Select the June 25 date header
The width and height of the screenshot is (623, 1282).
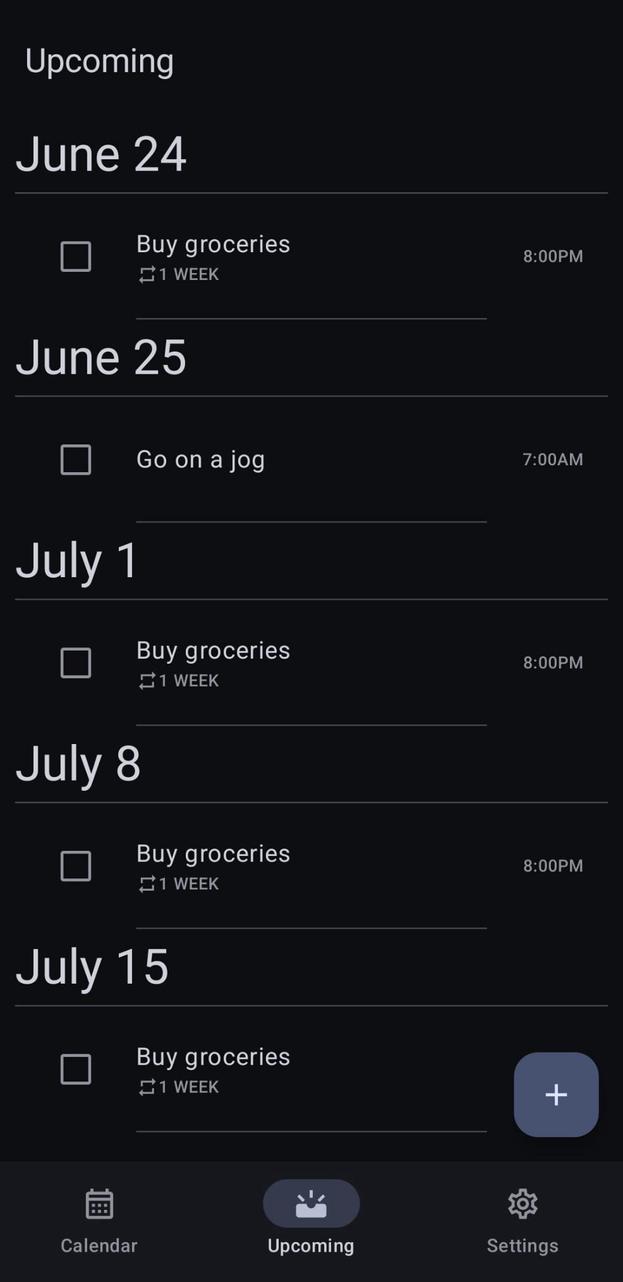(101, 358)
